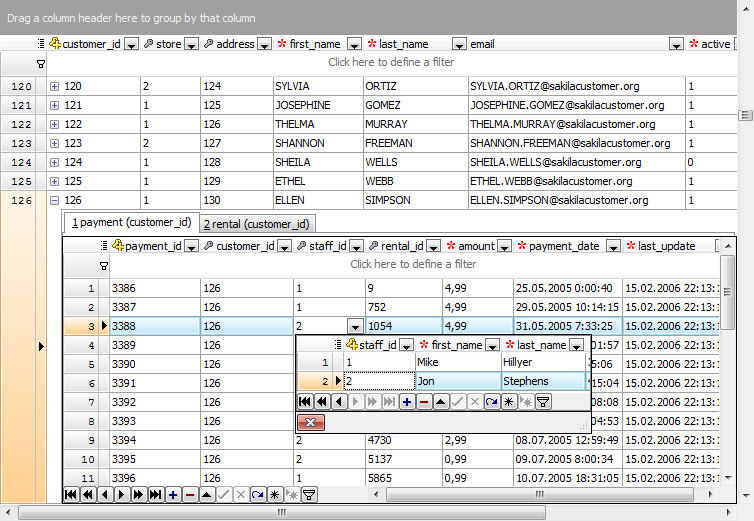Screen dimensions: 754x521
Task: Open staff popup column chooser icon
Action: [338, 344]
